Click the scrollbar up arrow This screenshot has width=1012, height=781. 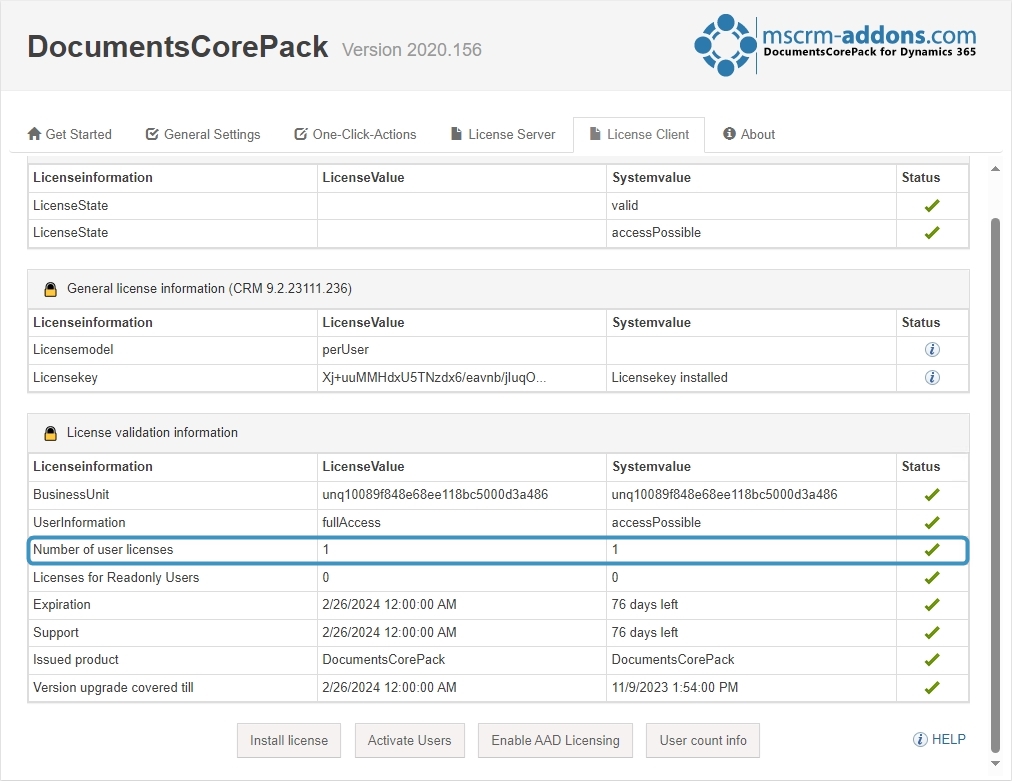(995, 169)
